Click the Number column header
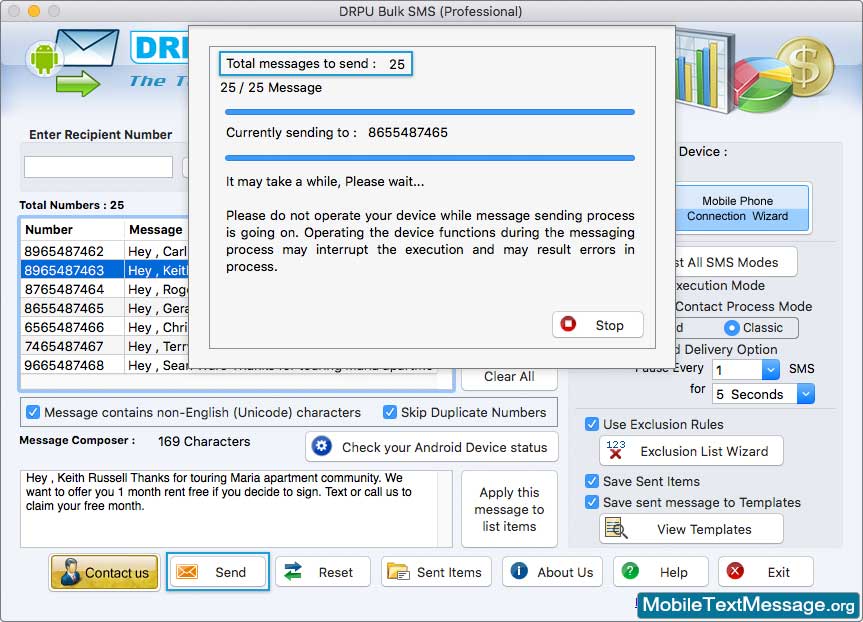Image resolution: width=863 pixels, height=622 pixels. tap(73, 230)
